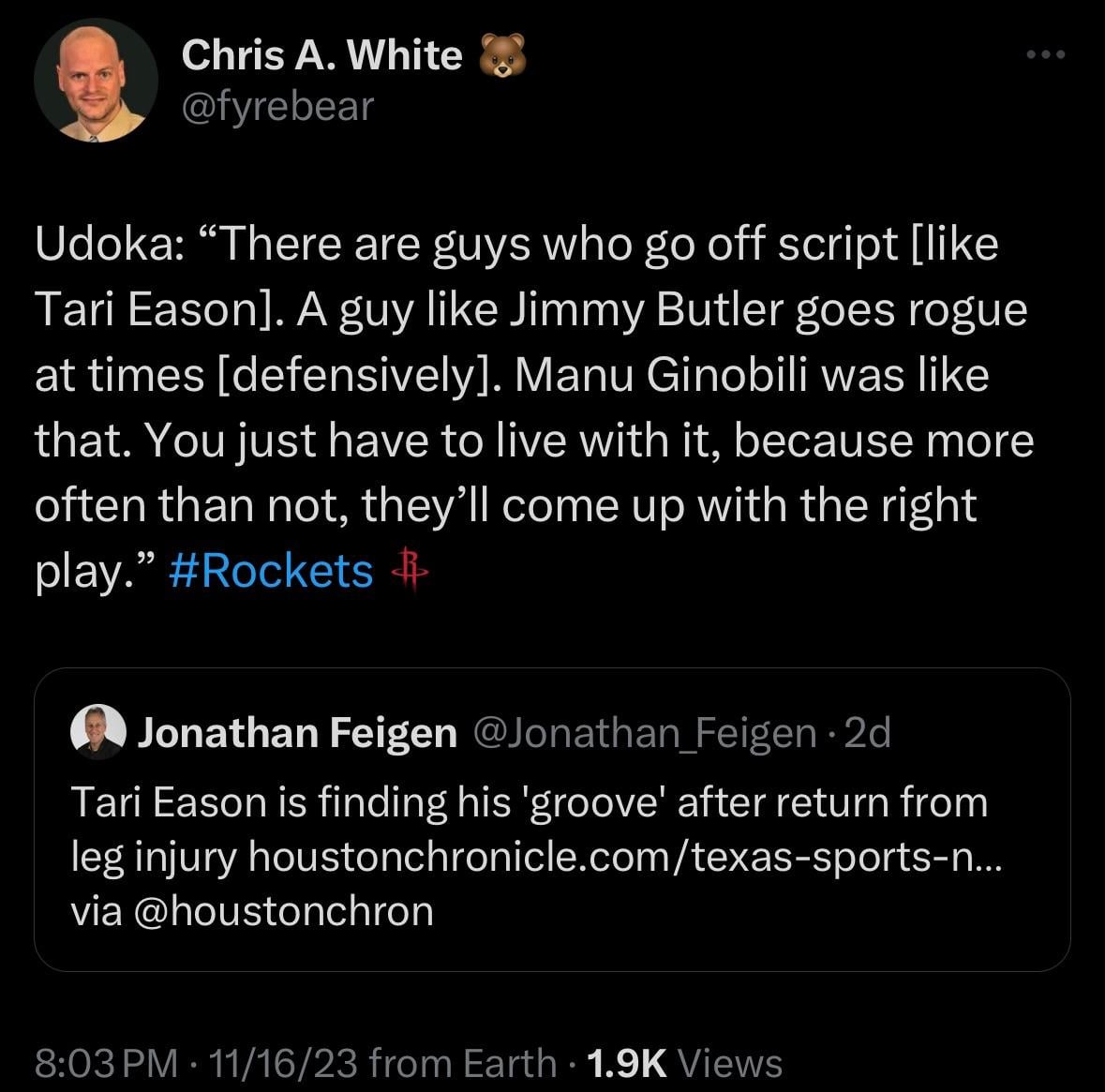Open the quoted Tari Eason 'groove' headline
The height and width of the screenshot is (1092, 1105).
point(529,802)
